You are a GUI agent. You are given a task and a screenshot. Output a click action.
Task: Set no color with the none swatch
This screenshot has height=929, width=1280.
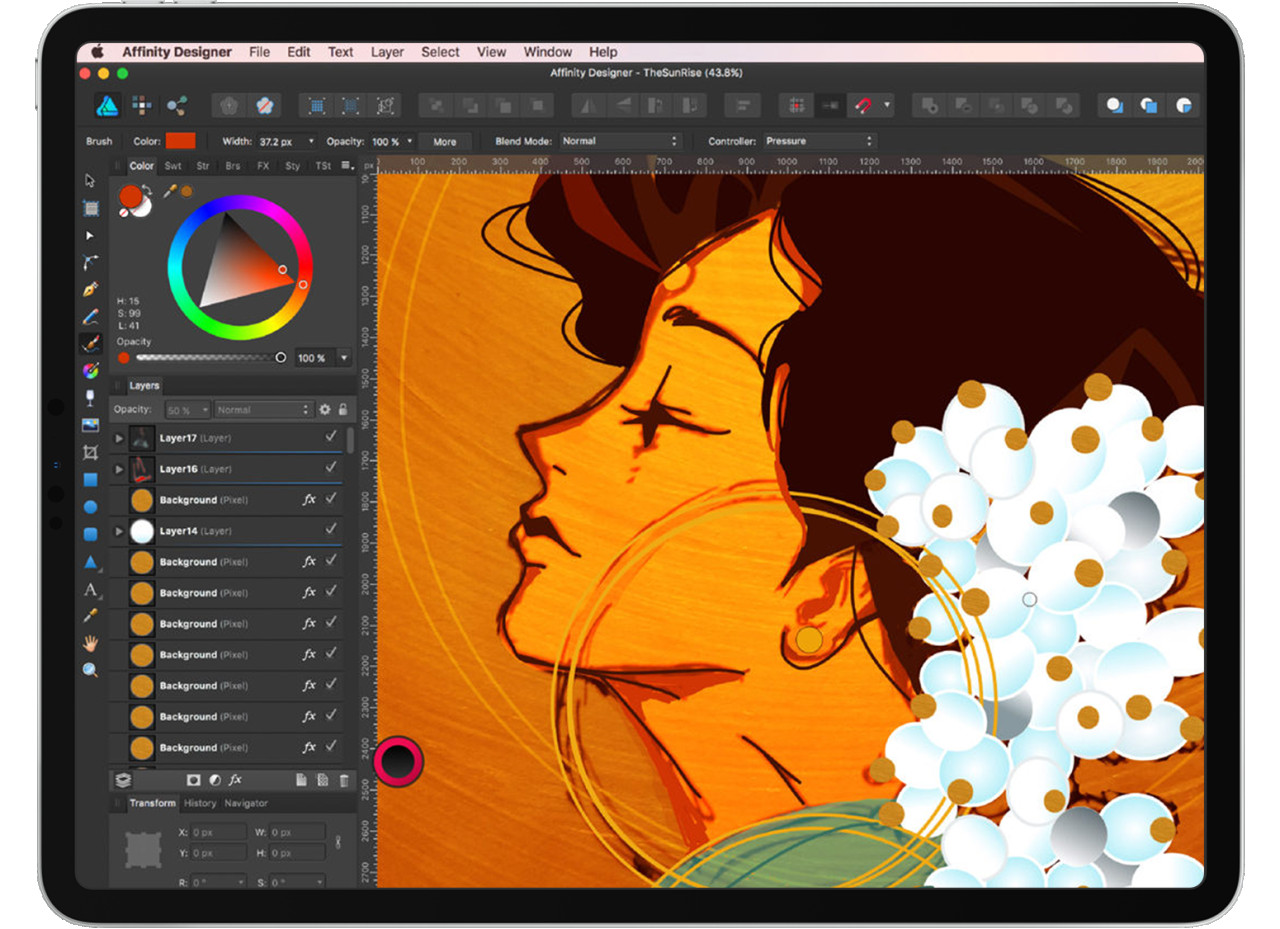tap(124, 212)
